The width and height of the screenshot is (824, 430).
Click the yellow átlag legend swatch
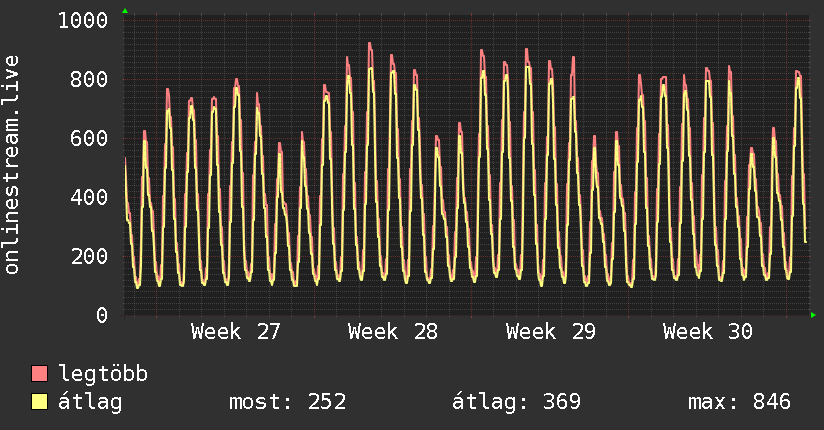(x=39, y=402)
